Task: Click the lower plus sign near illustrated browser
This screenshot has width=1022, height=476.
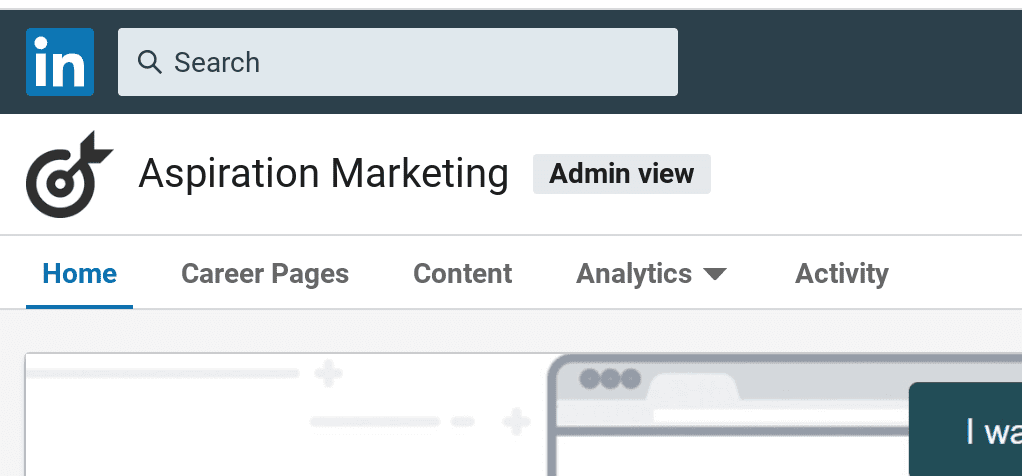Action: click(x=516, y=422)
